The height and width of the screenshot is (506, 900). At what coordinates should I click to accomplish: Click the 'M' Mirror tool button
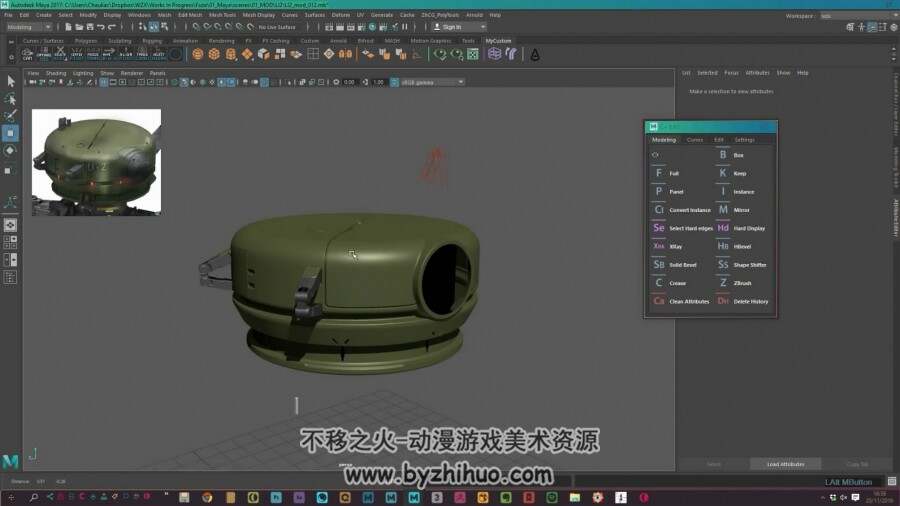[x=723, y=210]
